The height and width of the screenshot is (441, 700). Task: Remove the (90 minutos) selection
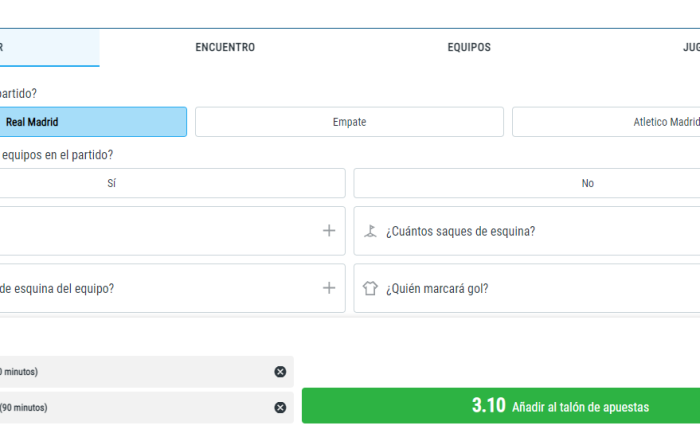point(280,408)
